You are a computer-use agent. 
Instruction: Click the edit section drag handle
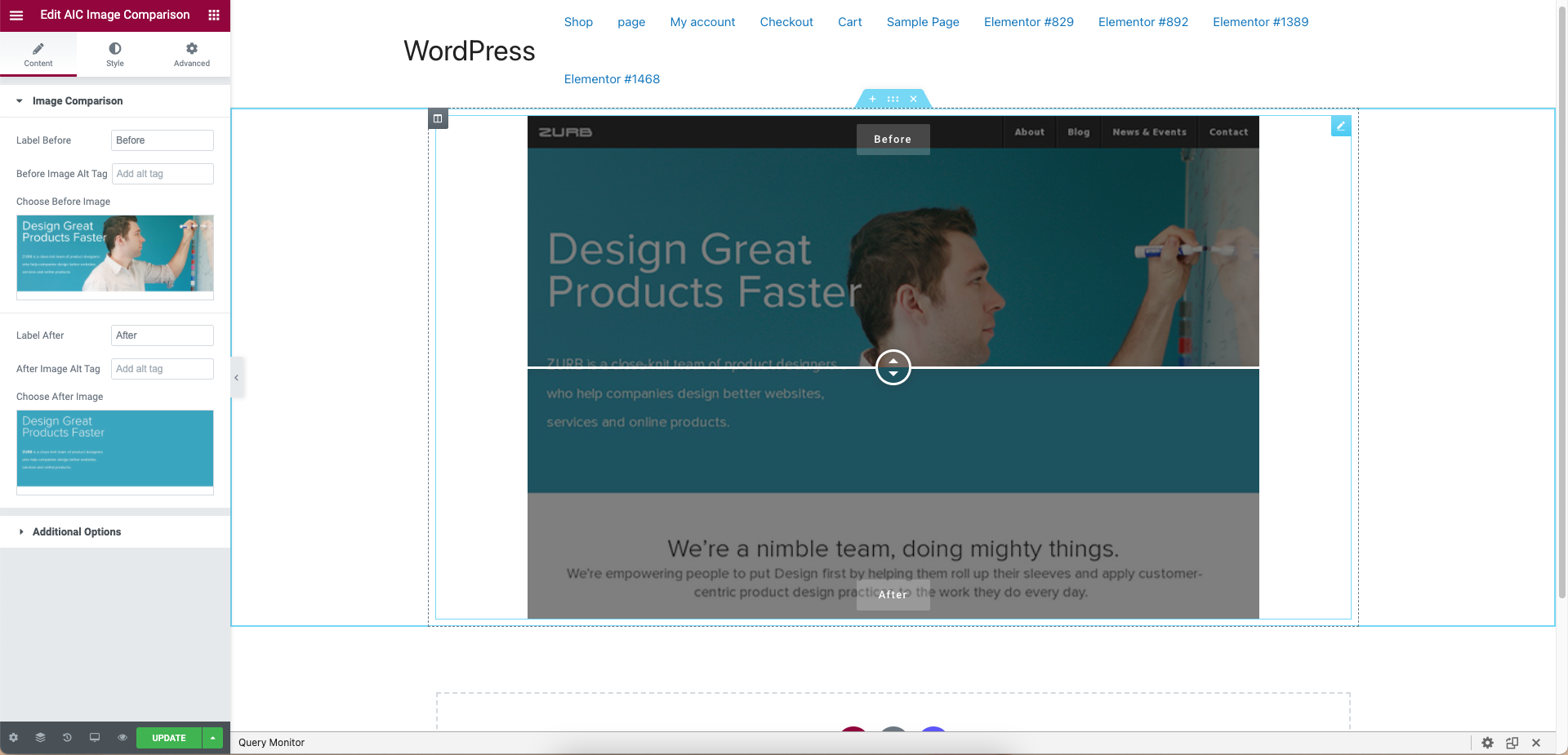coord(893,99)
